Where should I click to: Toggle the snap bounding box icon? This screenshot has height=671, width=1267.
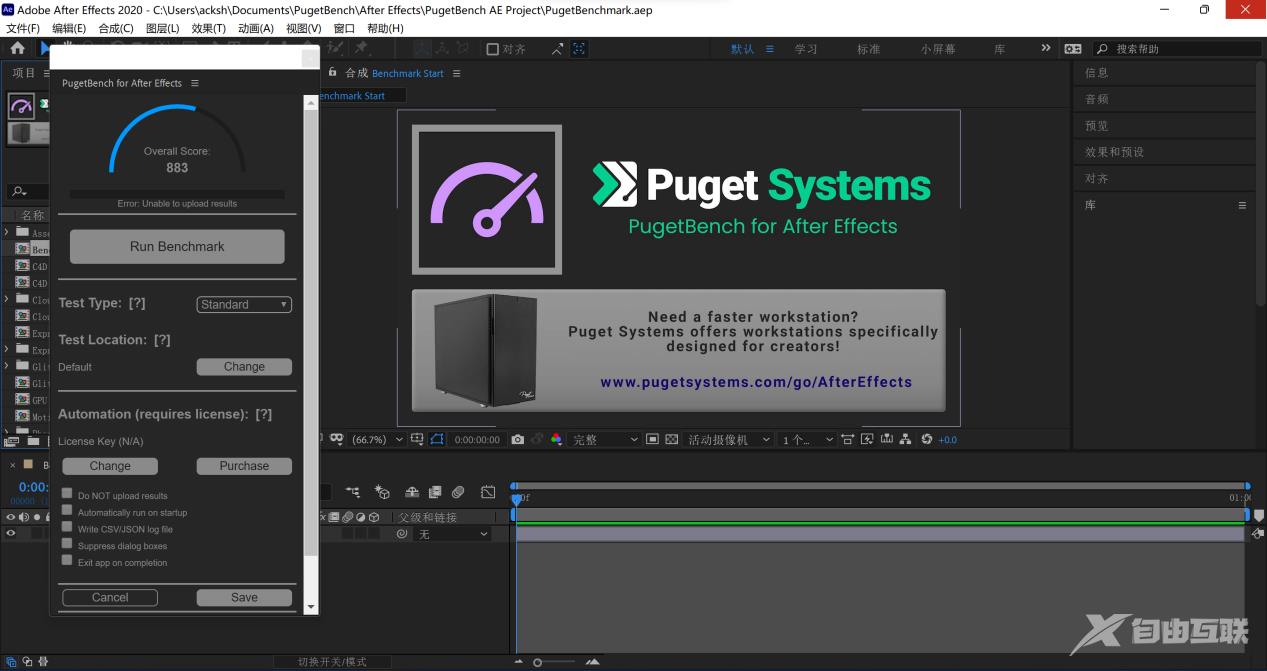(579, 48)
